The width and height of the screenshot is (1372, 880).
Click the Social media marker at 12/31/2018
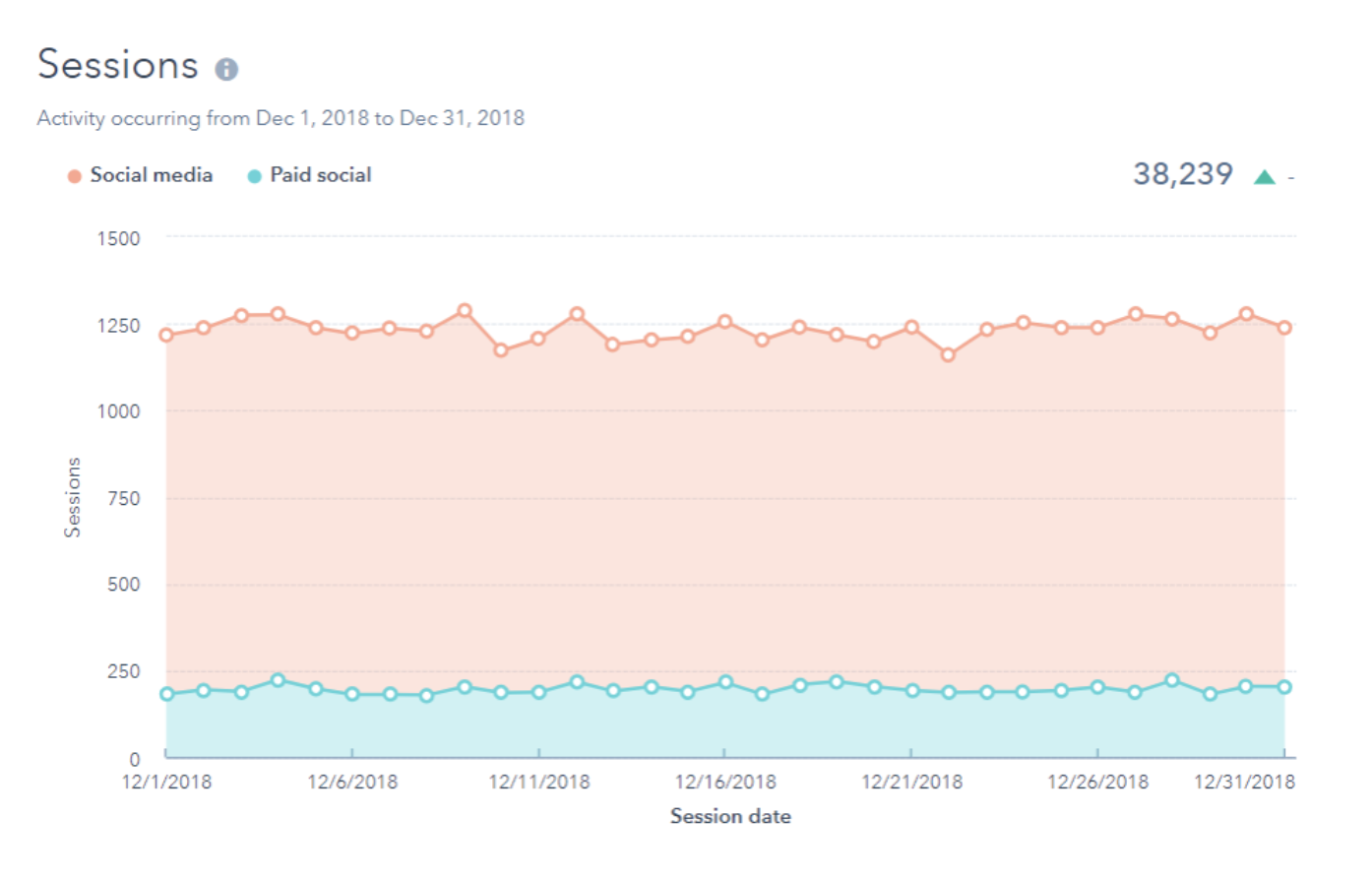pos(1283,328)
